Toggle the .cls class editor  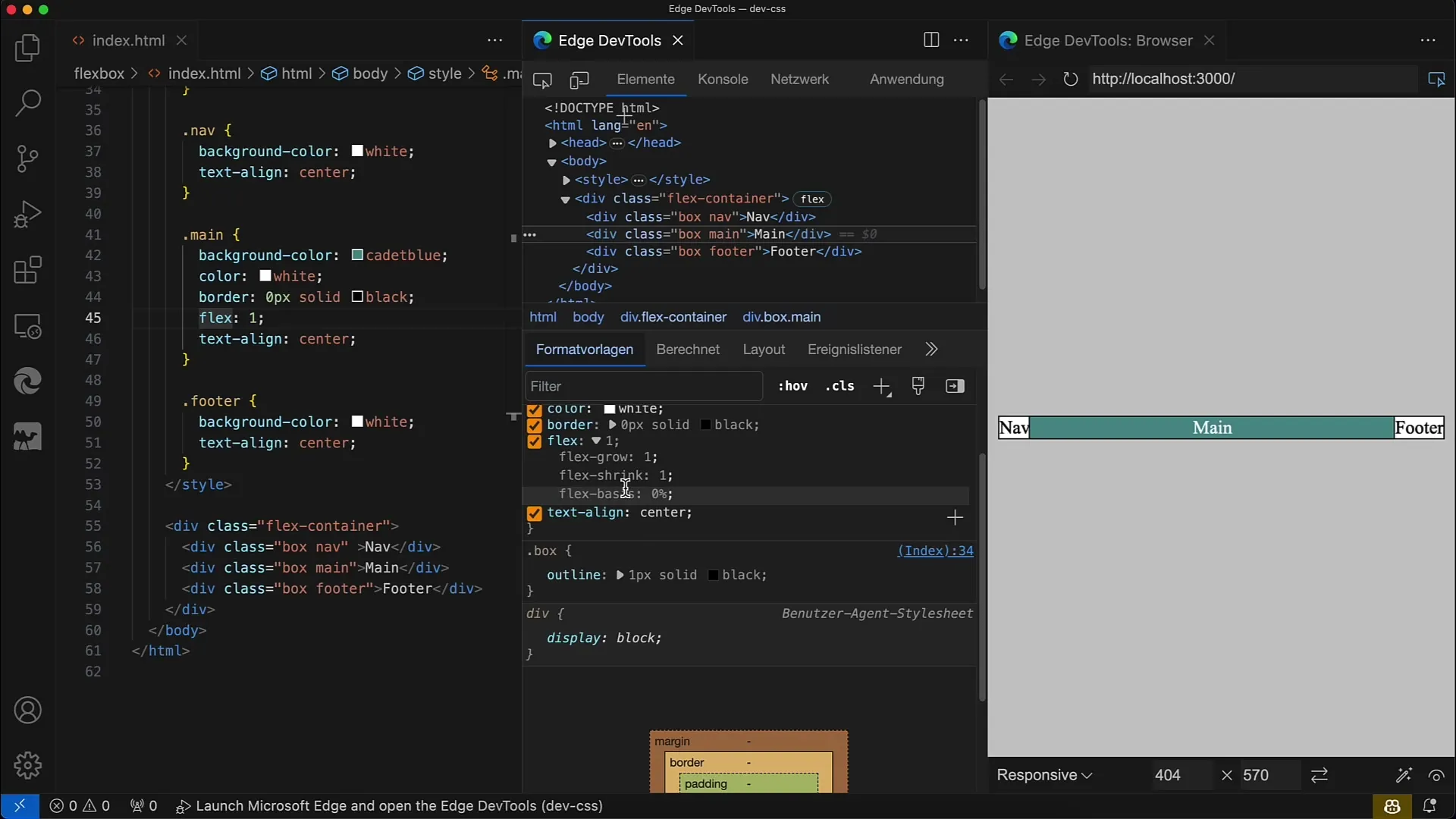tap(840, 386)
